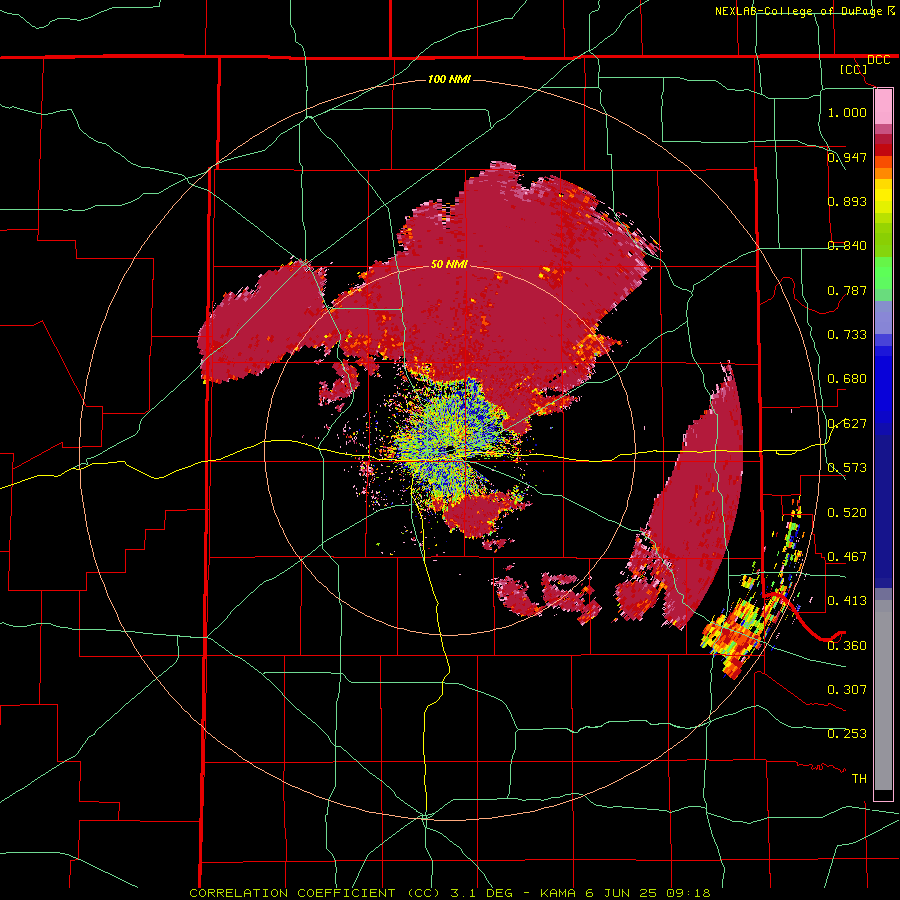Pick the light pink top color bar segment
The height and width of the screenshot is (900, 900).
click(x=883, y=107)
